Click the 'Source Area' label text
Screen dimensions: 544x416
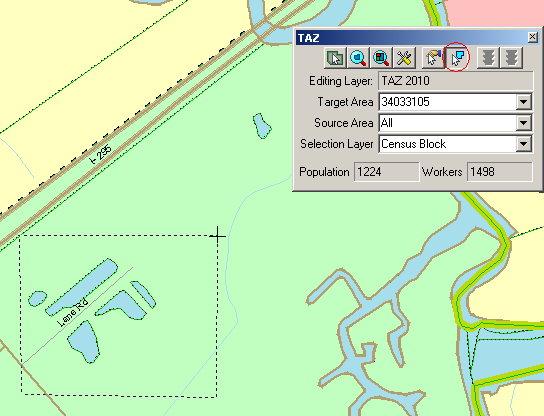[x=343, y=123]
